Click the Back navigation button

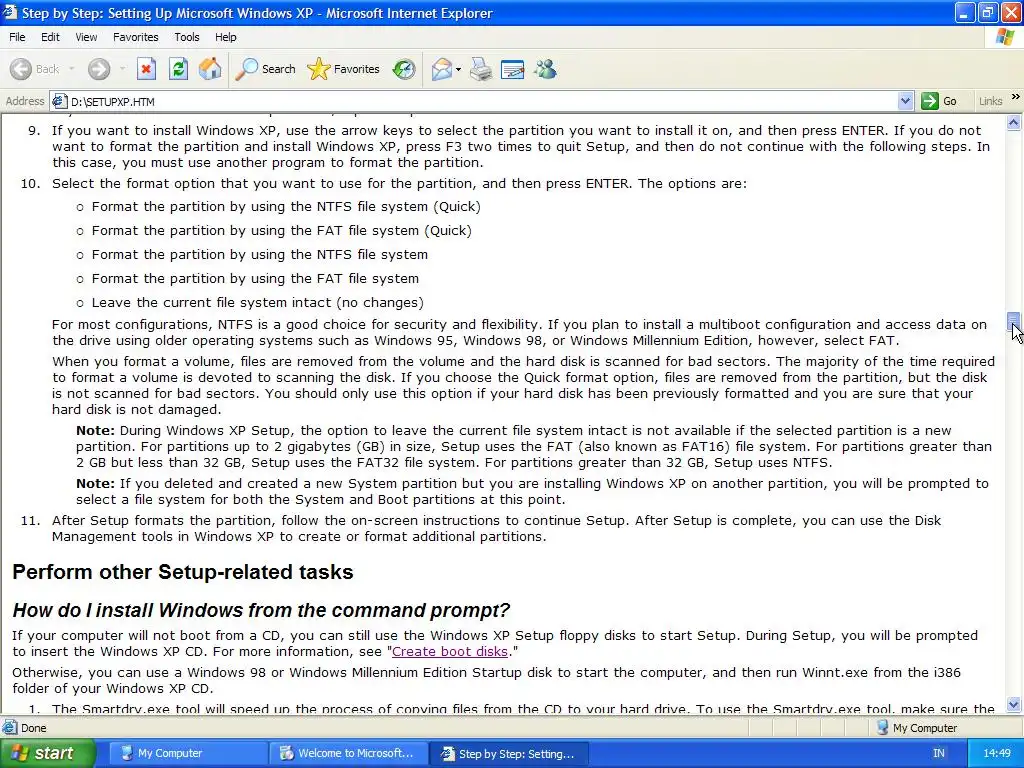[35, 69]
